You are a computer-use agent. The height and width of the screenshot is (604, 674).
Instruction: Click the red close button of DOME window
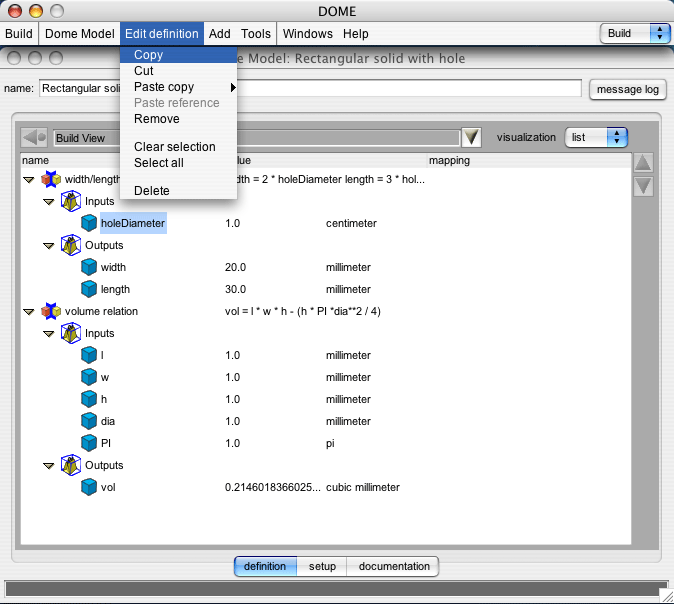point(15,10)
